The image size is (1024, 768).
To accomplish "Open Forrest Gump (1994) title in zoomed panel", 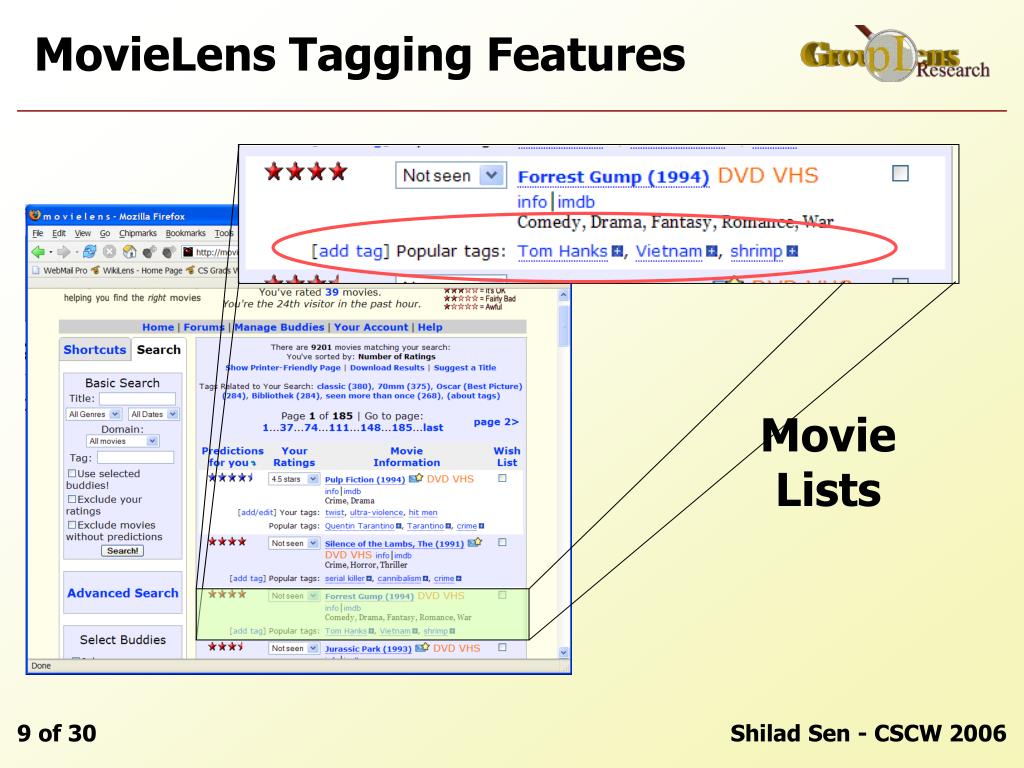I will pos(613,177).
